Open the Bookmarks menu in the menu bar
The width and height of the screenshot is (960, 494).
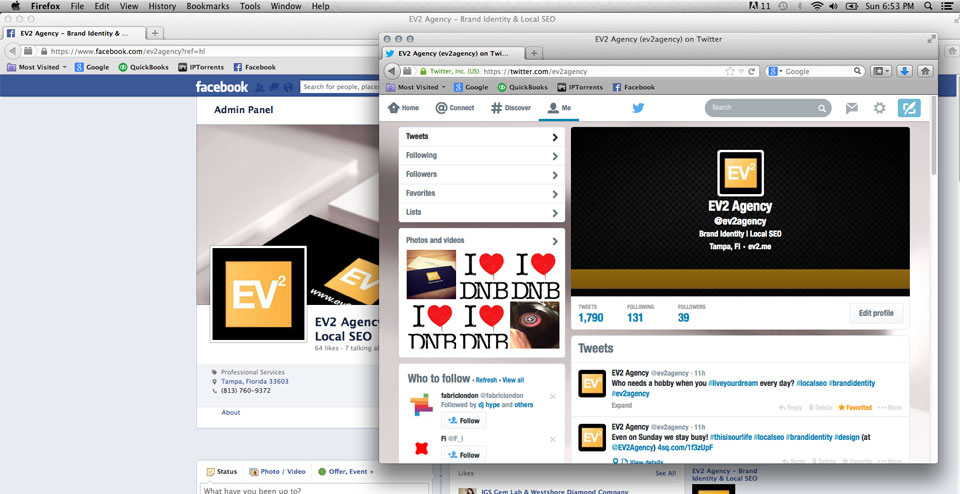pyautogui.click(x=207, y=6)
